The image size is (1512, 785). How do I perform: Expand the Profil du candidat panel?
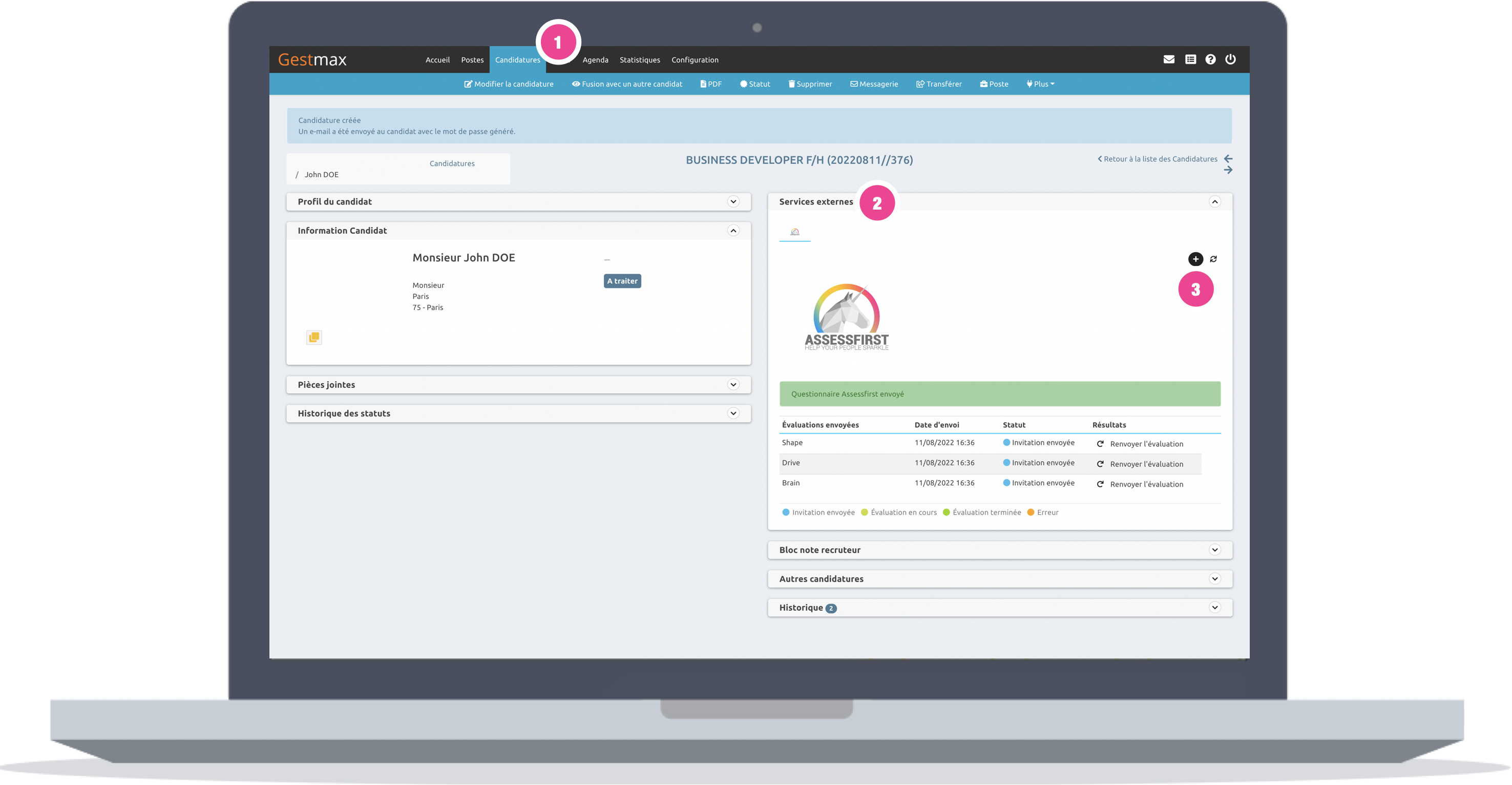(733, 201)
